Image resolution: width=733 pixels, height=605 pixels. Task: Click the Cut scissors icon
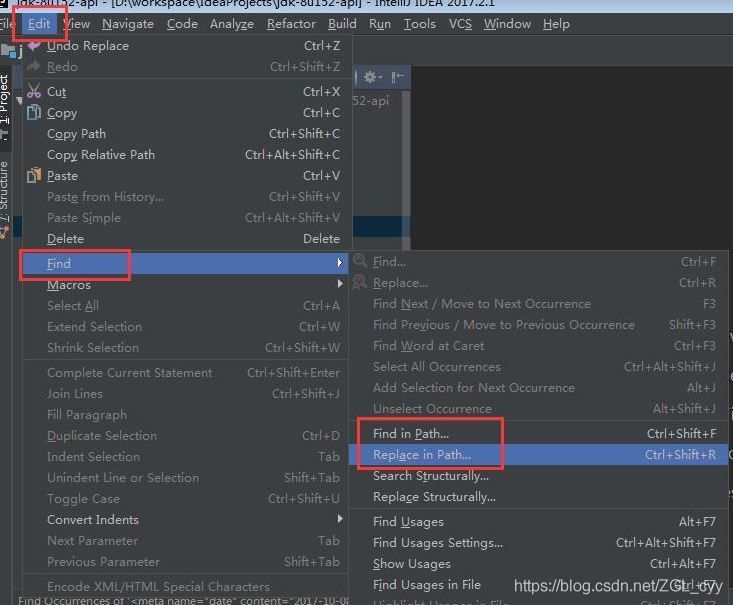(x=34, y=91)
